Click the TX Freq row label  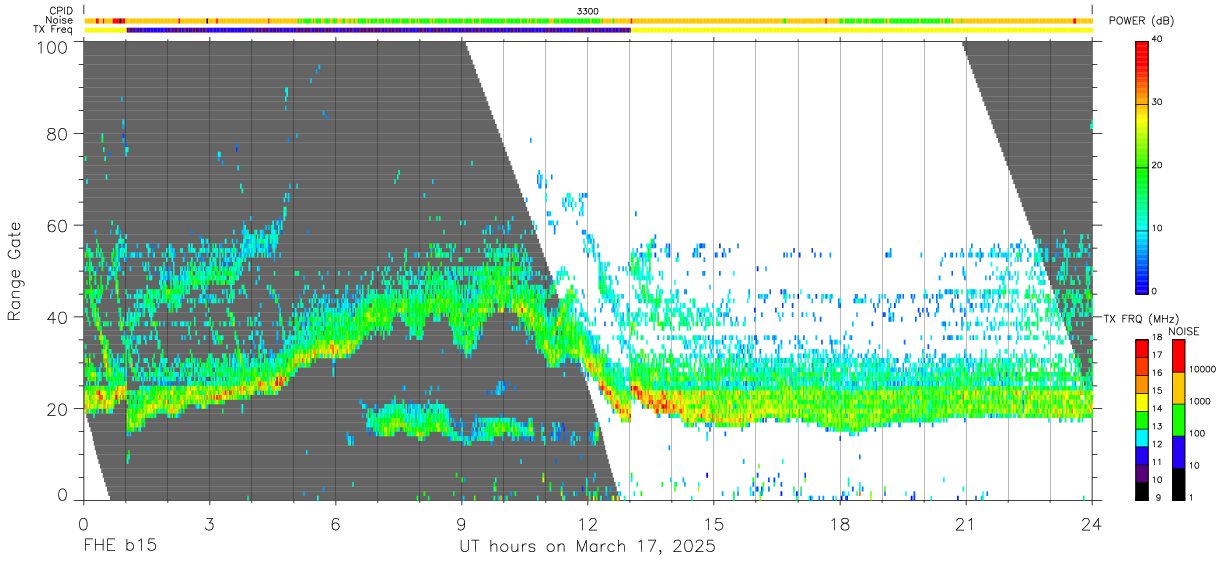54,30
